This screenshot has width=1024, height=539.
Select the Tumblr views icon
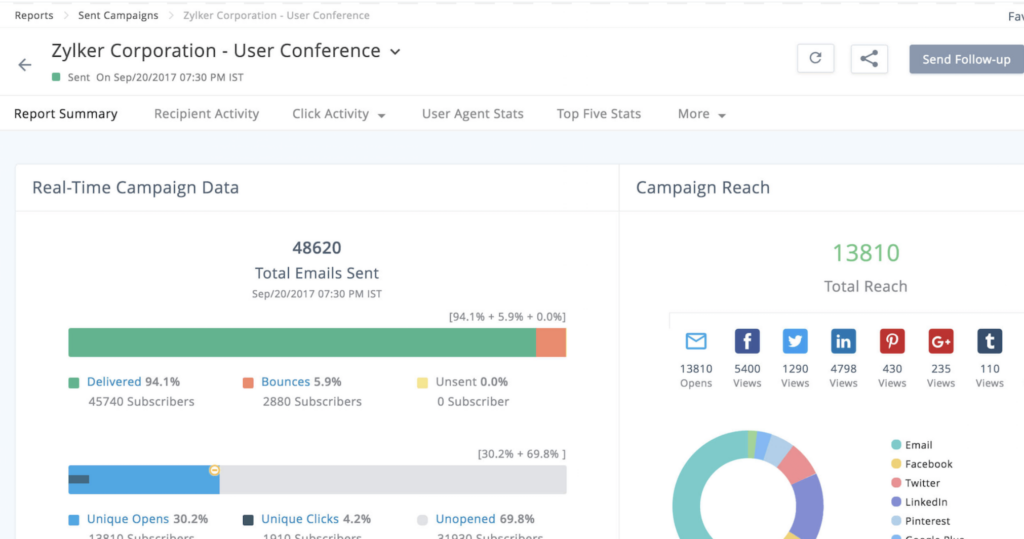coord(989,341)
